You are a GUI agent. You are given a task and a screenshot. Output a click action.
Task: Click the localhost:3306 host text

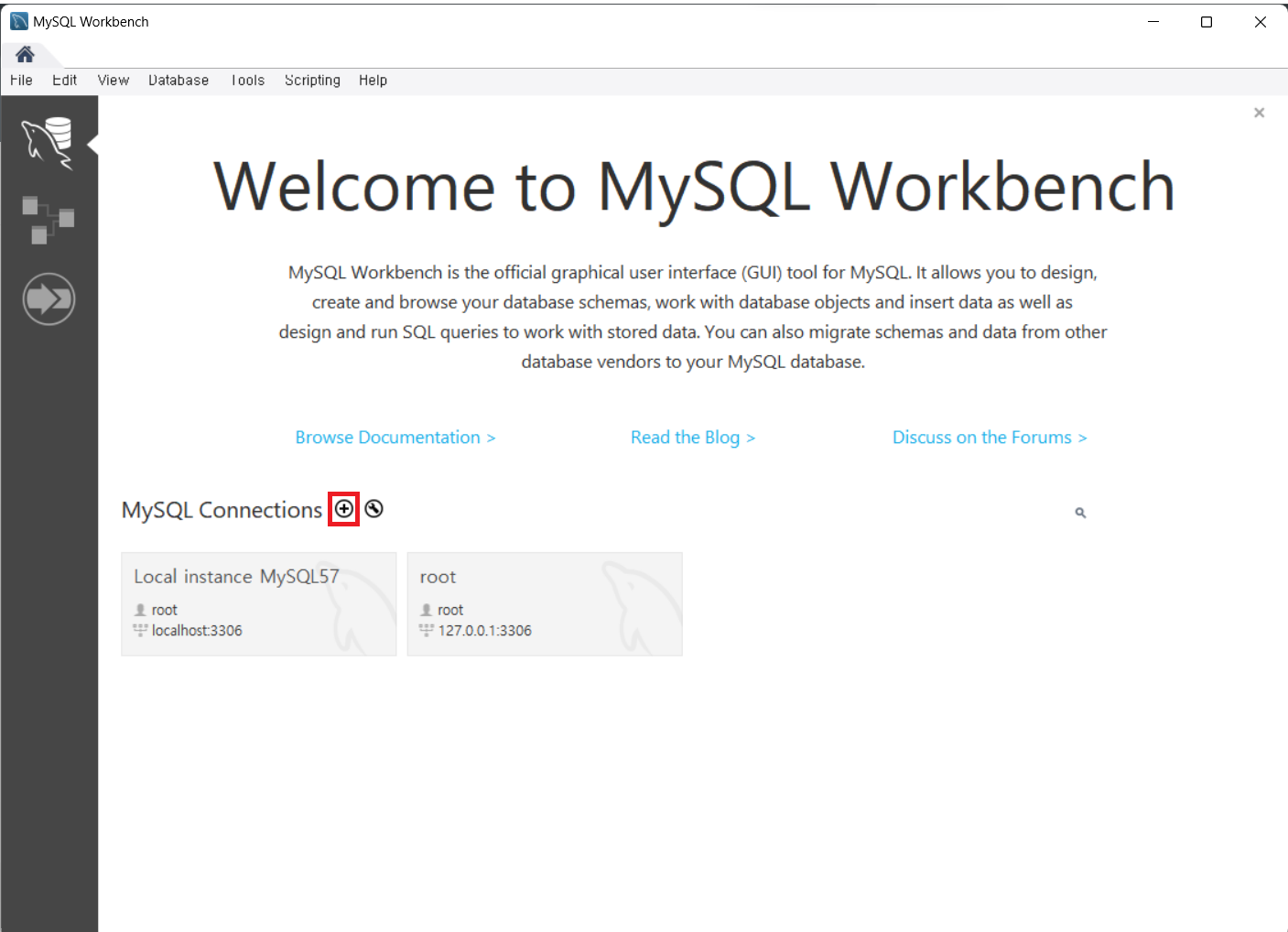coord(197,631)
